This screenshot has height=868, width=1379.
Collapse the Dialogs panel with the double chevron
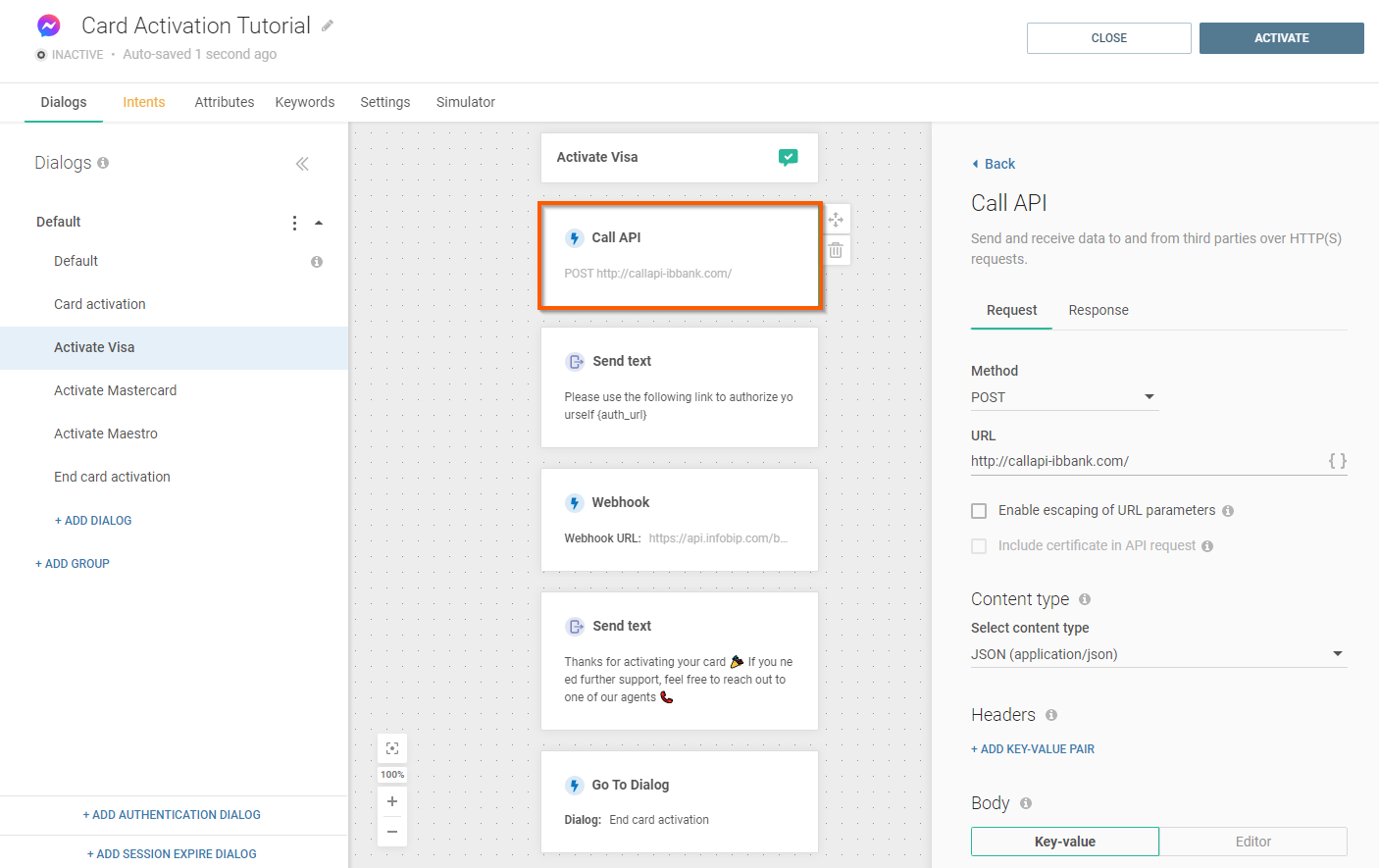coord(302,164)
